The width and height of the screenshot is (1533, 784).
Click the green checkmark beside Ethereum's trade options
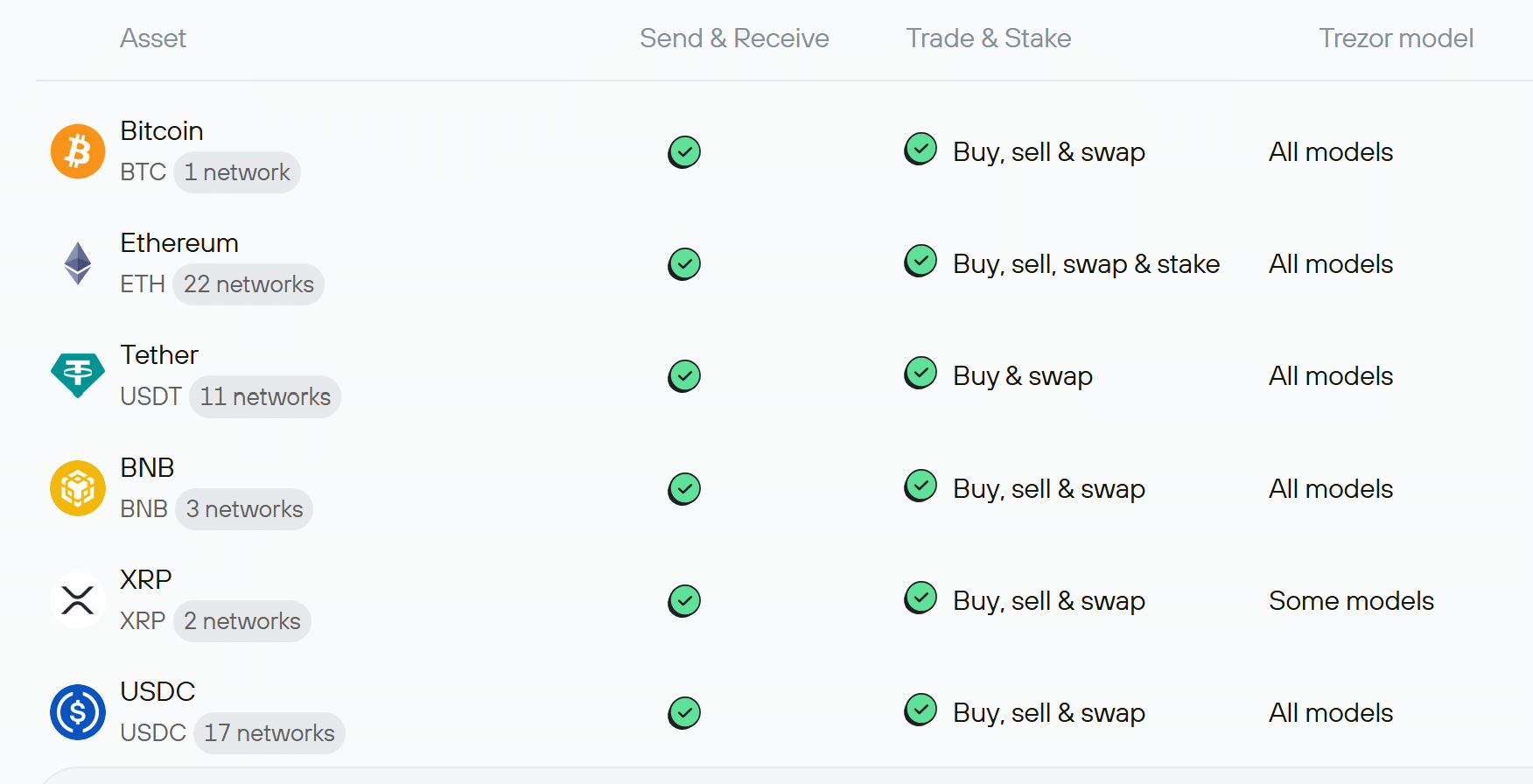click(920, 261)
